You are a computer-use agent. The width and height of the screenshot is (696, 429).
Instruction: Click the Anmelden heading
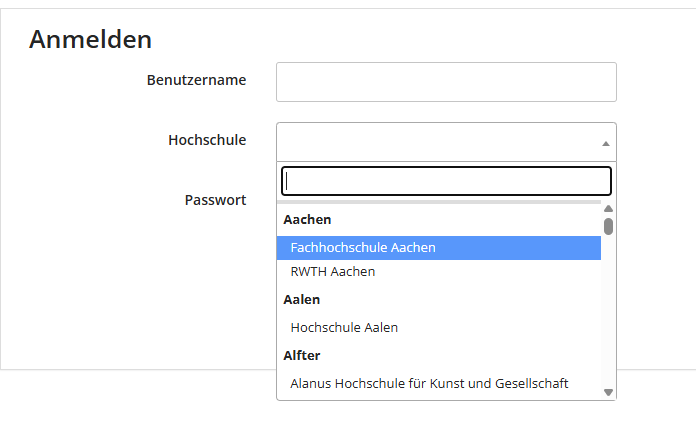(x=90, y=40)
